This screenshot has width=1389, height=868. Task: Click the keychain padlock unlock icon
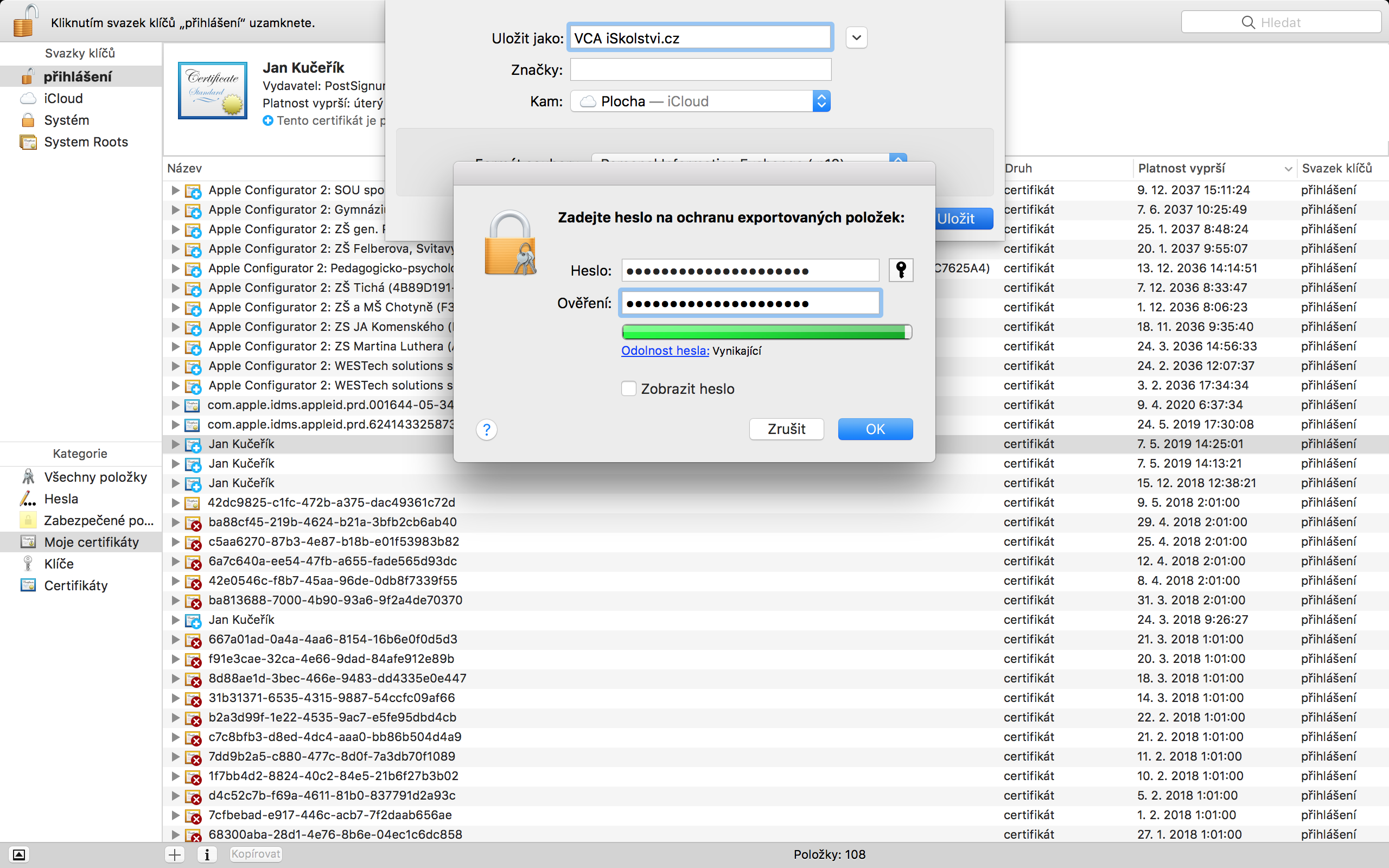tap(24, 22)
